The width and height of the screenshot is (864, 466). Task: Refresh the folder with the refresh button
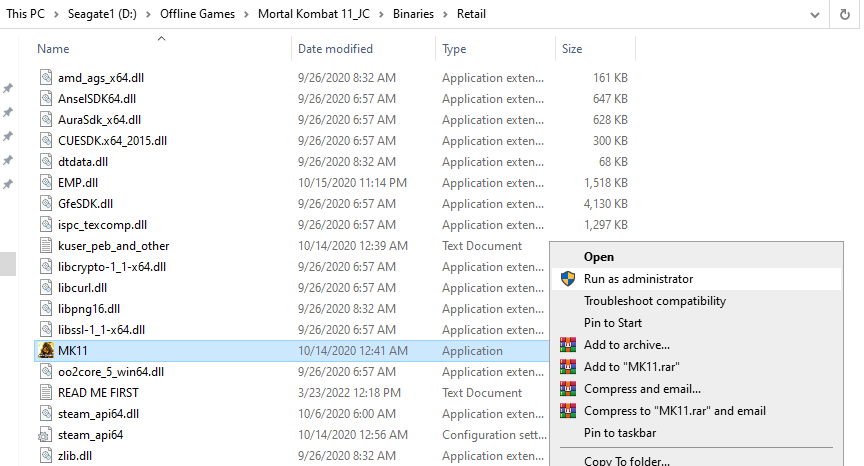845,14
